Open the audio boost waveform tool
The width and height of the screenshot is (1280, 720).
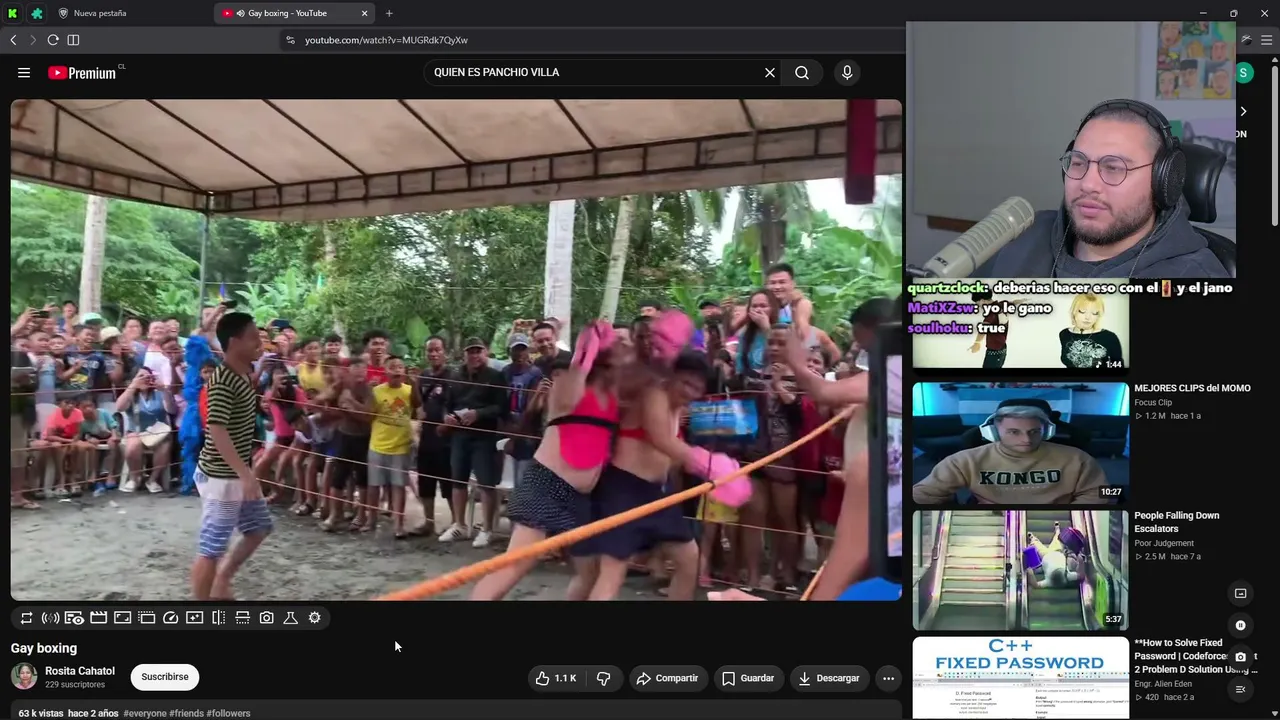(50, 618)
